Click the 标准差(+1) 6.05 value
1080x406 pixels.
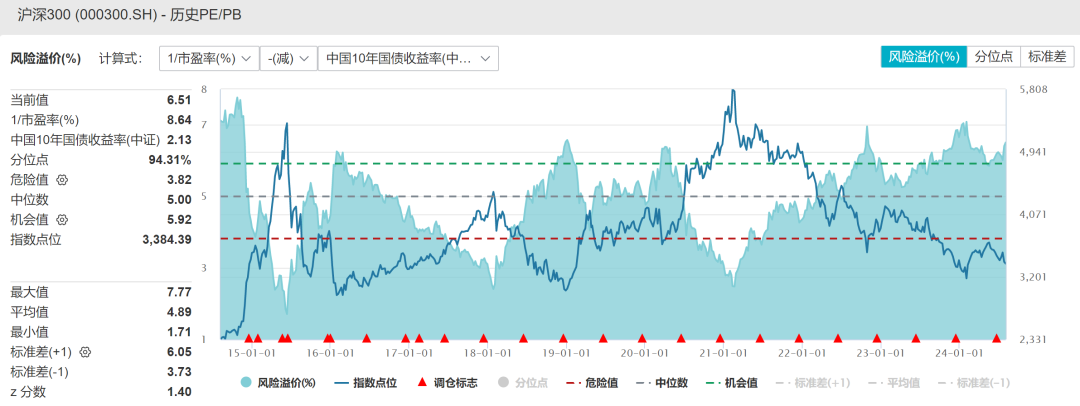tap(178, 352)
